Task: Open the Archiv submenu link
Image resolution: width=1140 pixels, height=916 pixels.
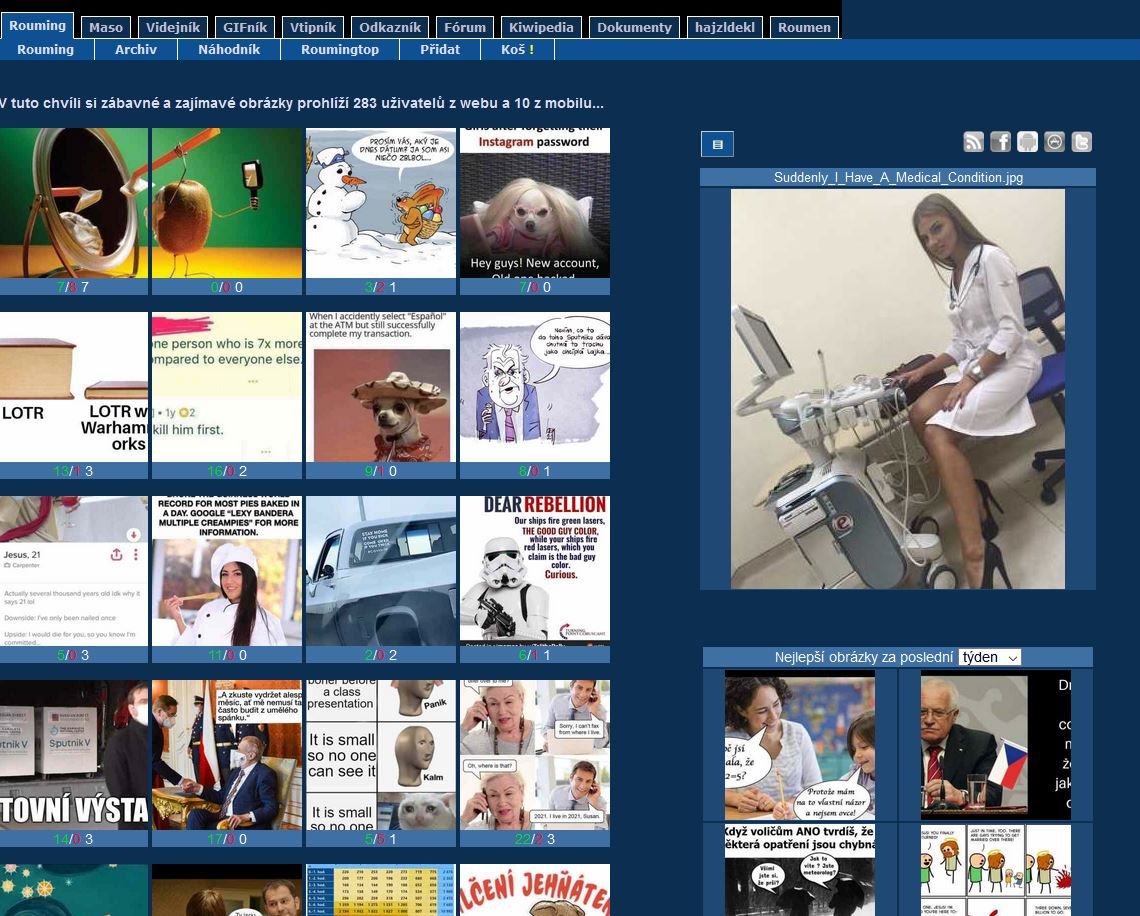Action: pos(136,49)
